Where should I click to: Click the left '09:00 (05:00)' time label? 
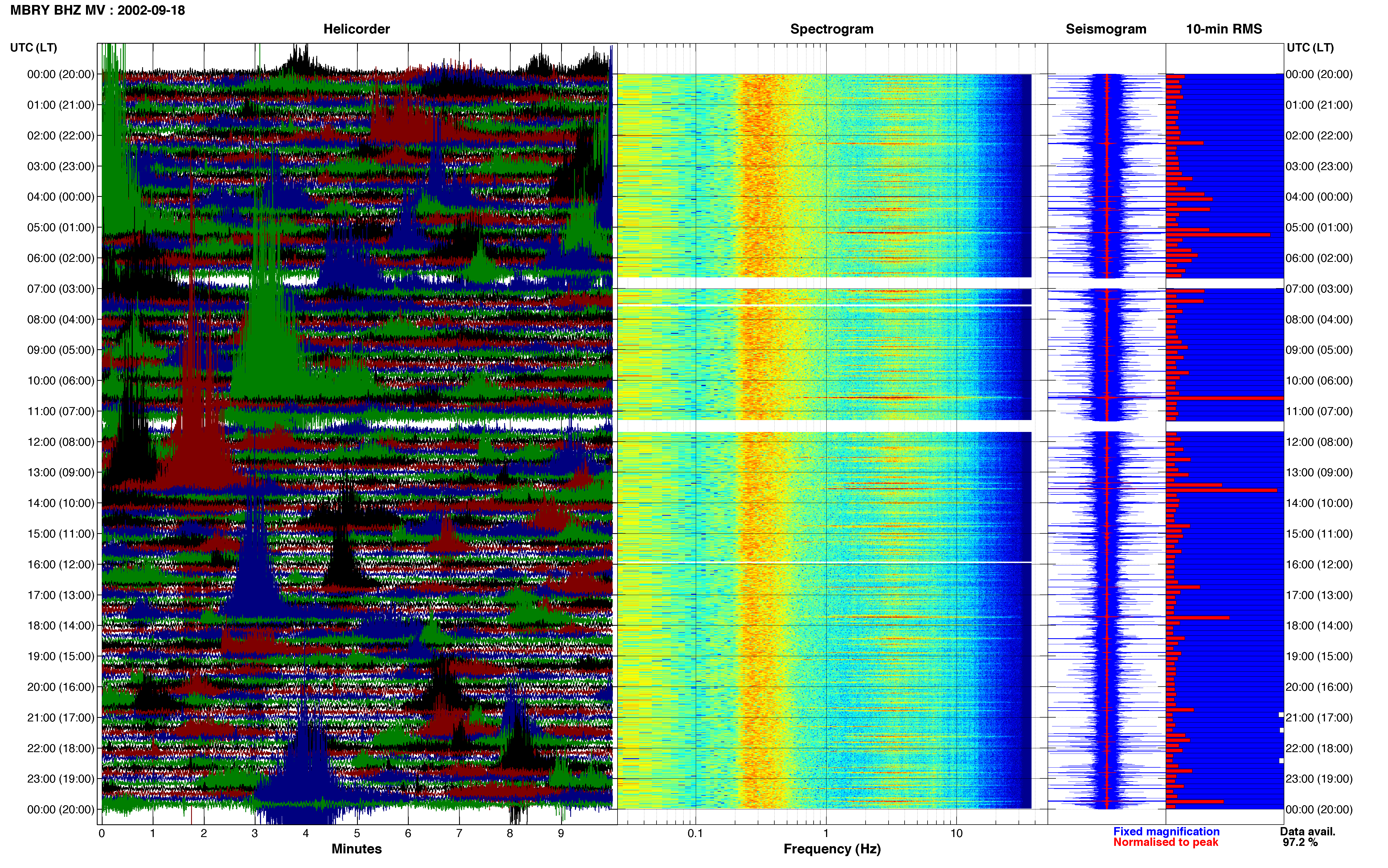pyautogui.click(x=61, y=350)
